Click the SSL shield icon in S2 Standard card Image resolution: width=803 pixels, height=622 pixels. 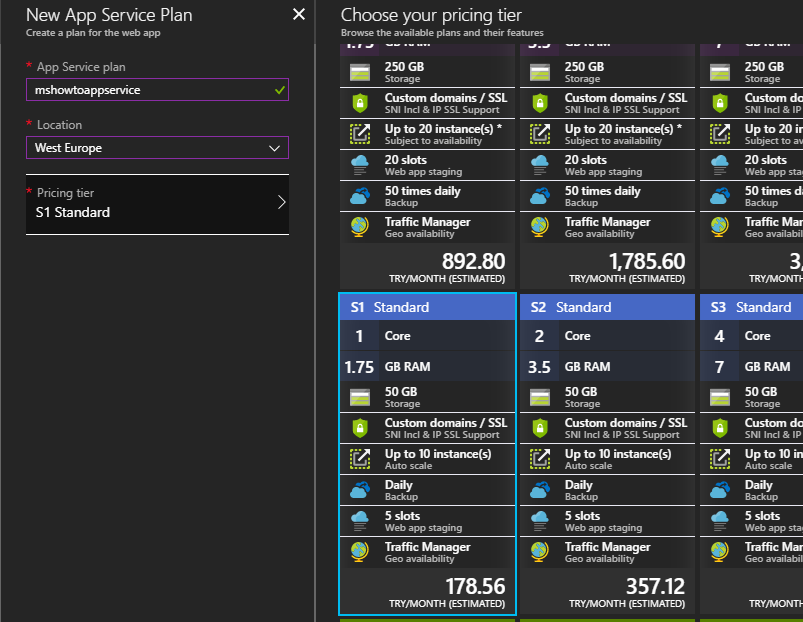[x=540, y=428]
